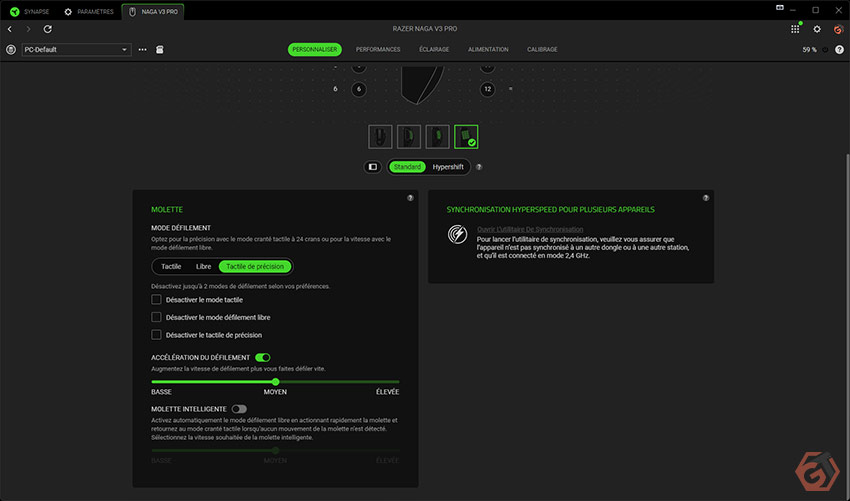The width and height of the screenshot is (850, 501).
Task: Go back with the left arrow icon
Action: [x=10, y=29]
